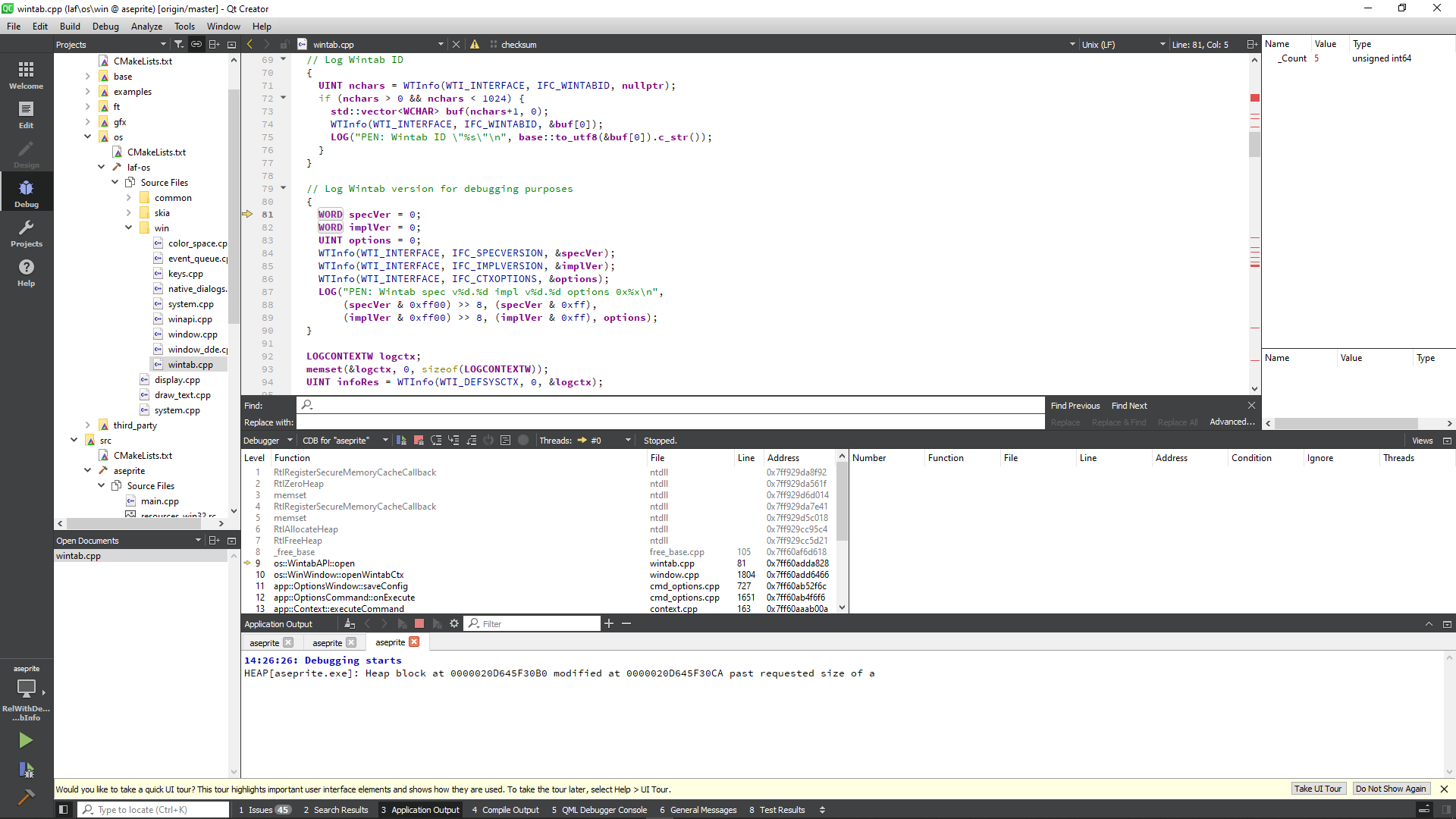Expand the third_party folder
Viewport: 1456px width, 819px height.
[x=89, y=425]
